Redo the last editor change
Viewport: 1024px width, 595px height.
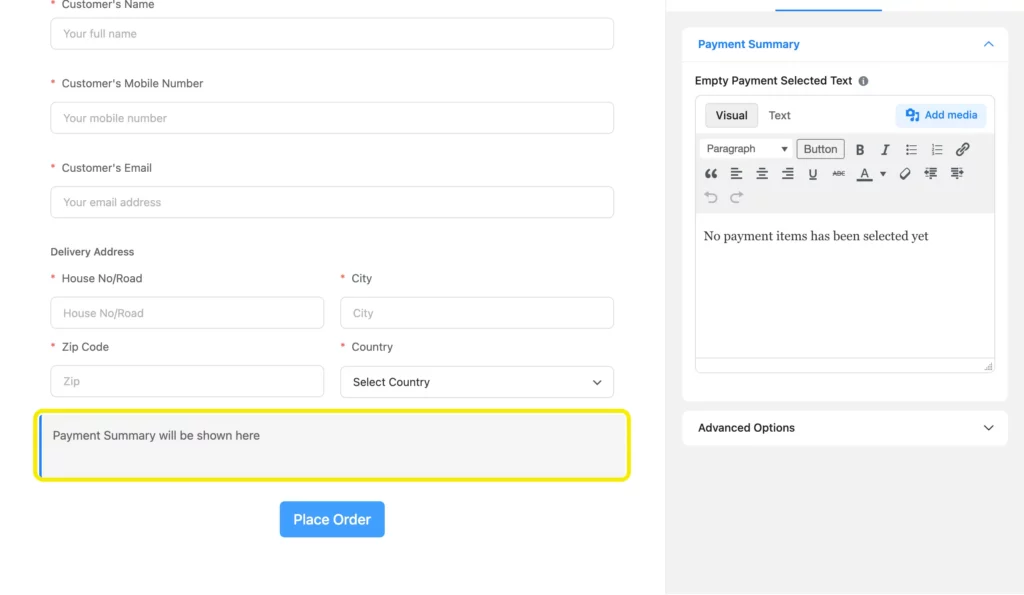pyautogui.click(x=736, y=197)
